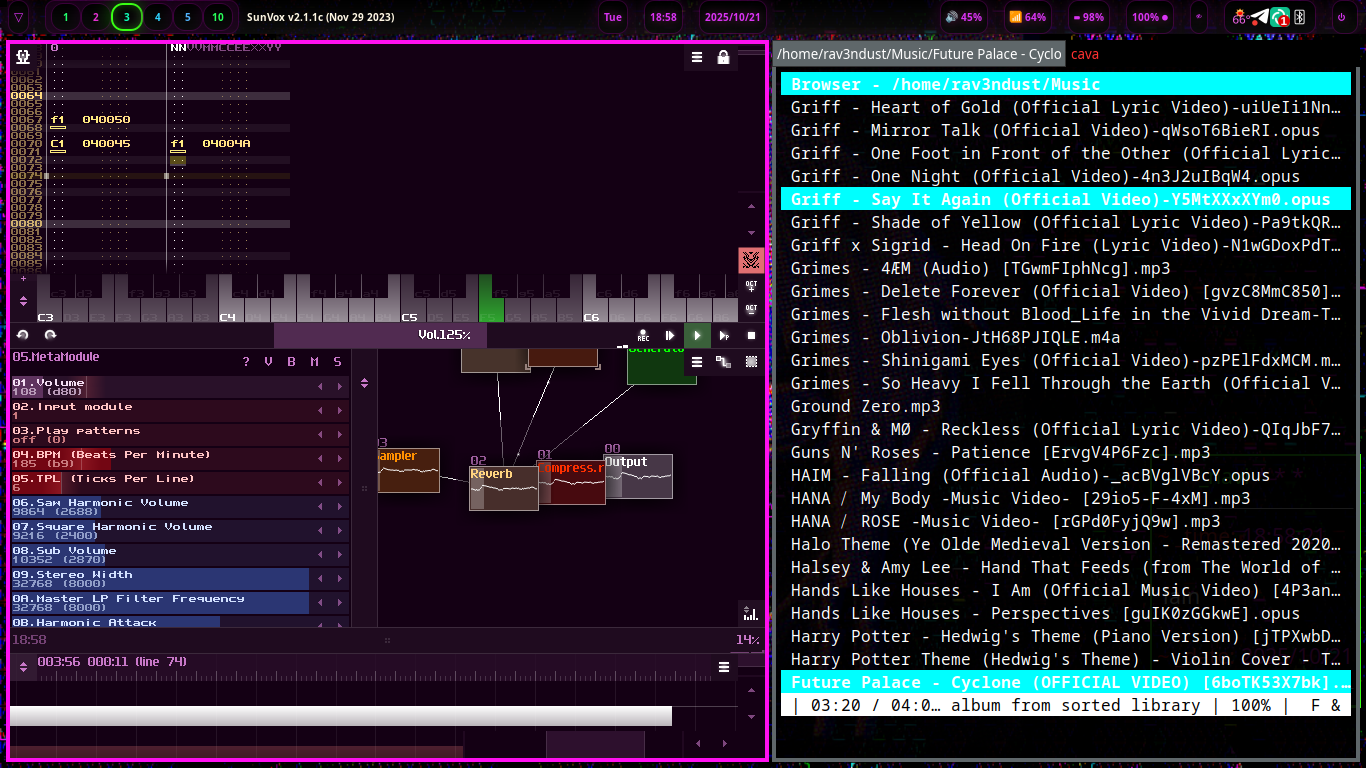Select workspace 5 in the top bar
Viewport: 1366px width, 768px height.
click(x=186, y=17)
